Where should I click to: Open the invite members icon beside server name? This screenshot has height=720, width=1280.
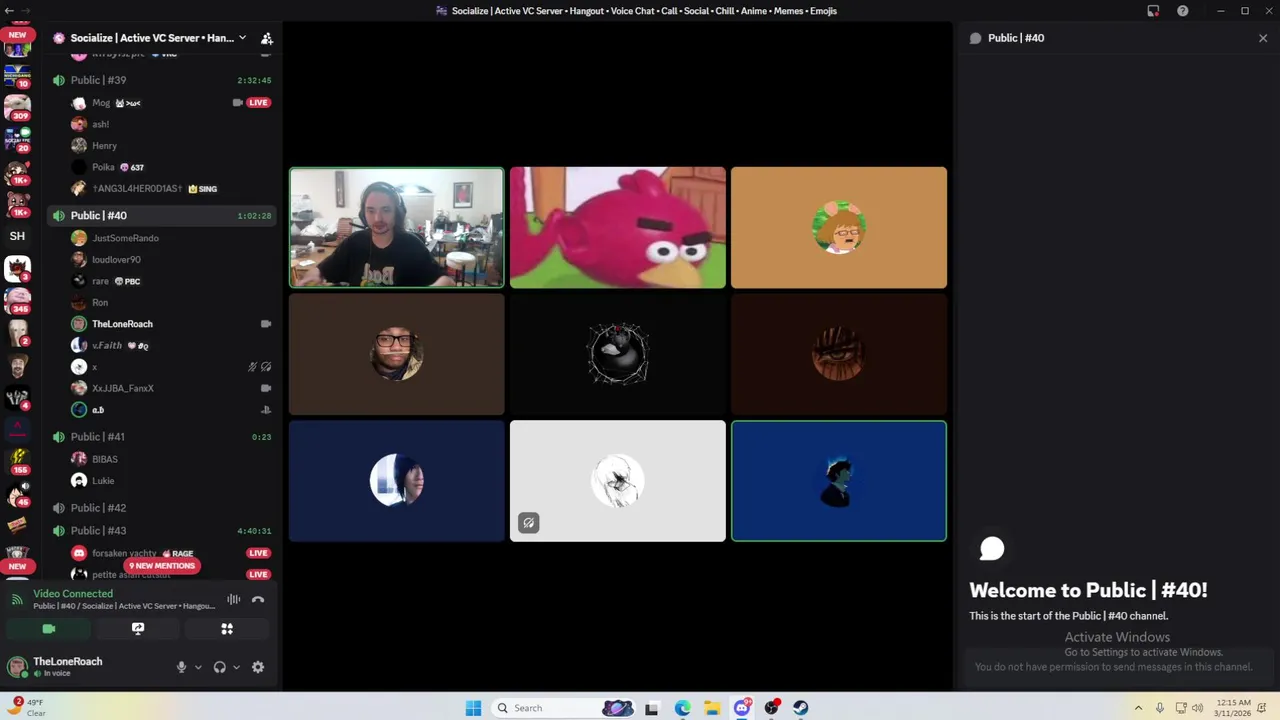pos(267,38)
